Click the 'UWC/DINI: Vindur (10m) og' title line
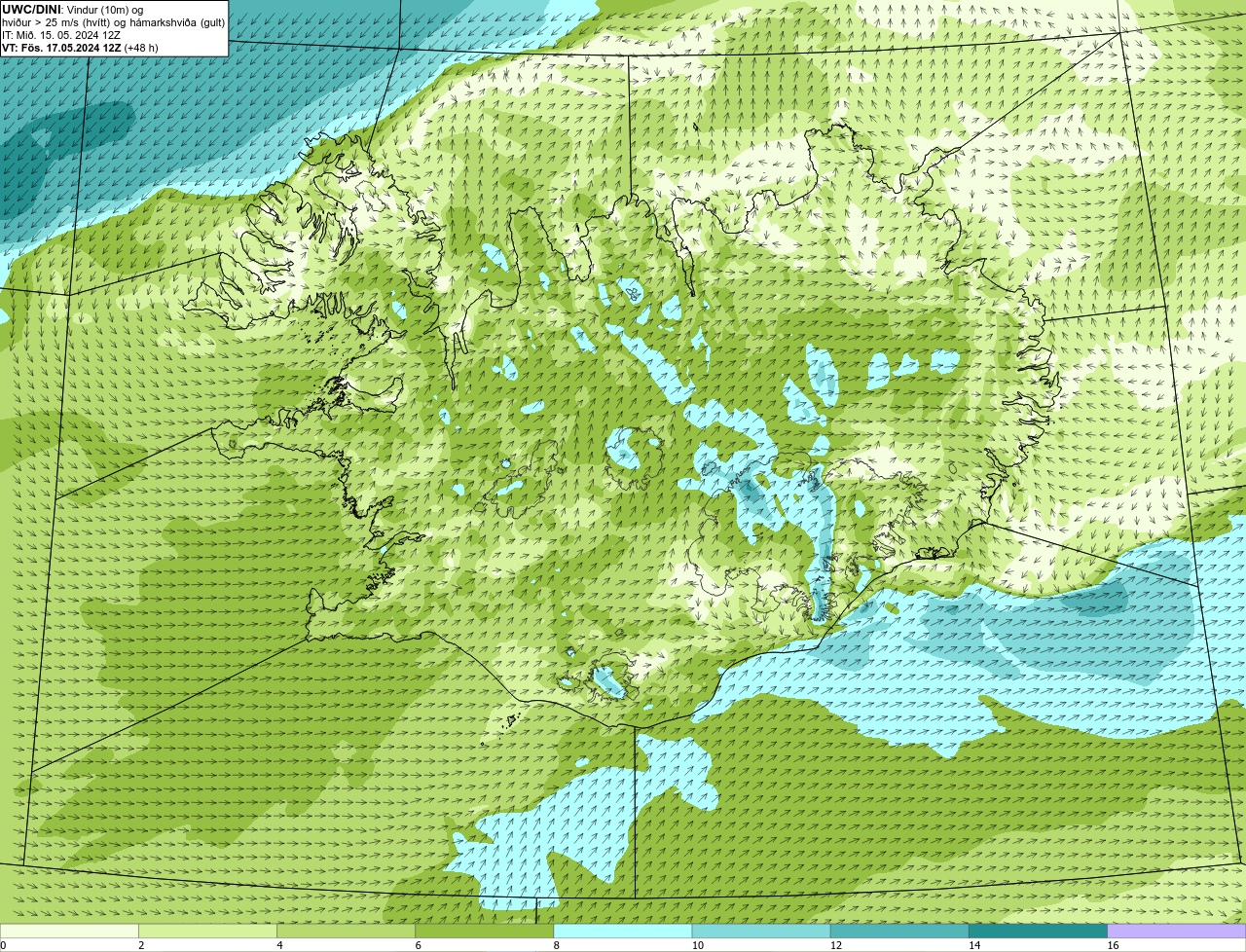1246x952 pixels. click(x=73, y=10)
